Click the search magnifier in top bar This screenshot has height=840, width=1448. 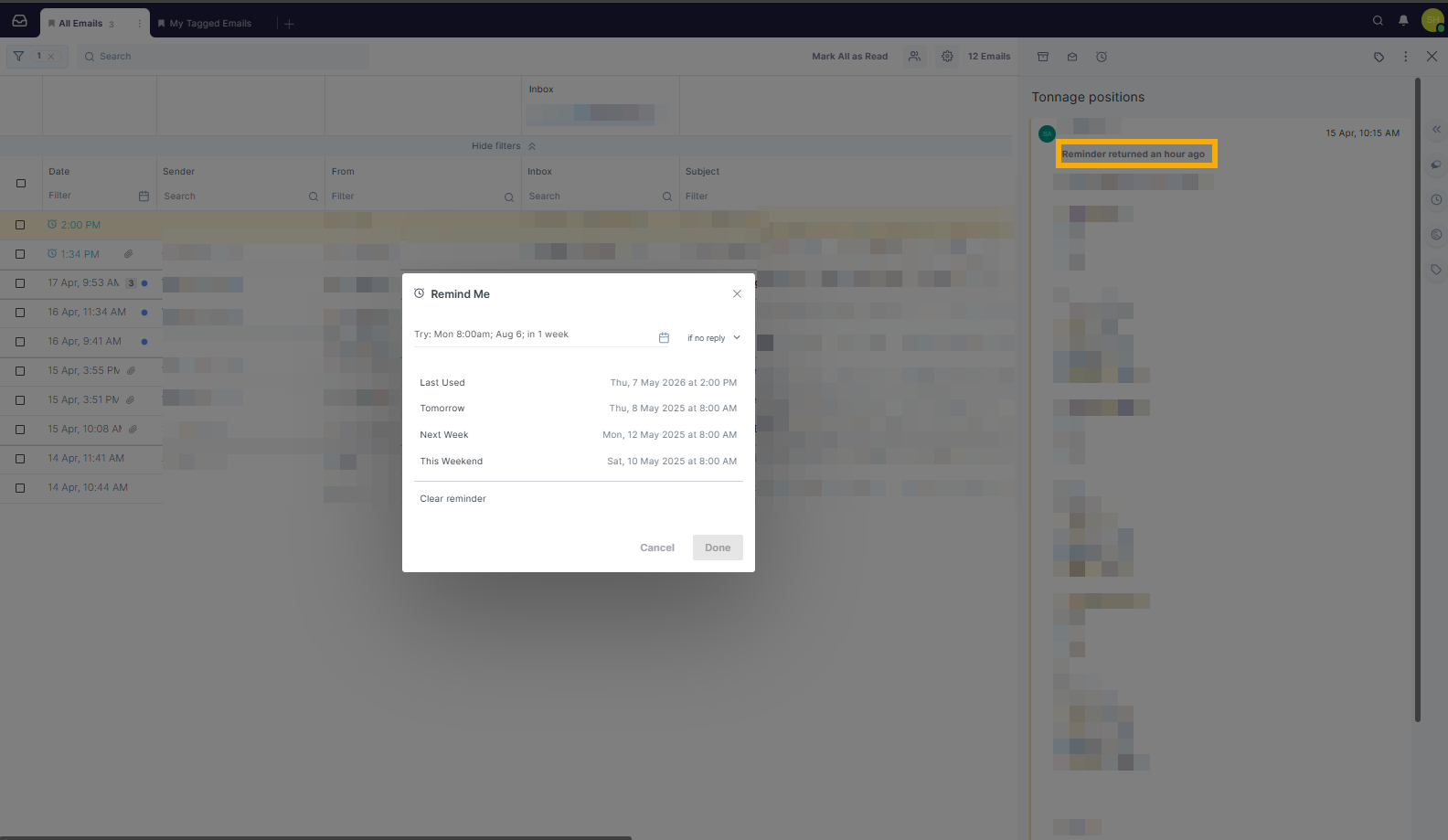pos(1378,21)
